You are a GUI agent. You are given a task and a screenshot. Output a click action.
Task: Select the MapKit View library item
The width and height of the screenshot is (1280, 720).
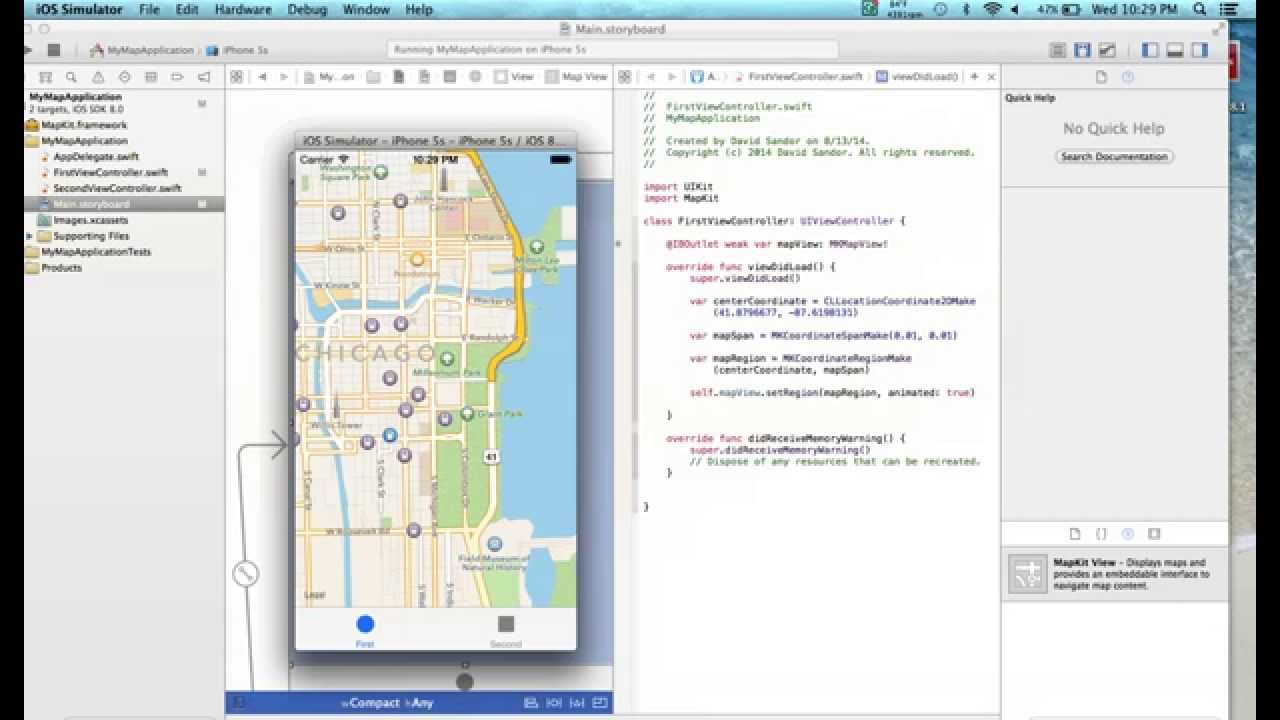tap(1114, 574)
